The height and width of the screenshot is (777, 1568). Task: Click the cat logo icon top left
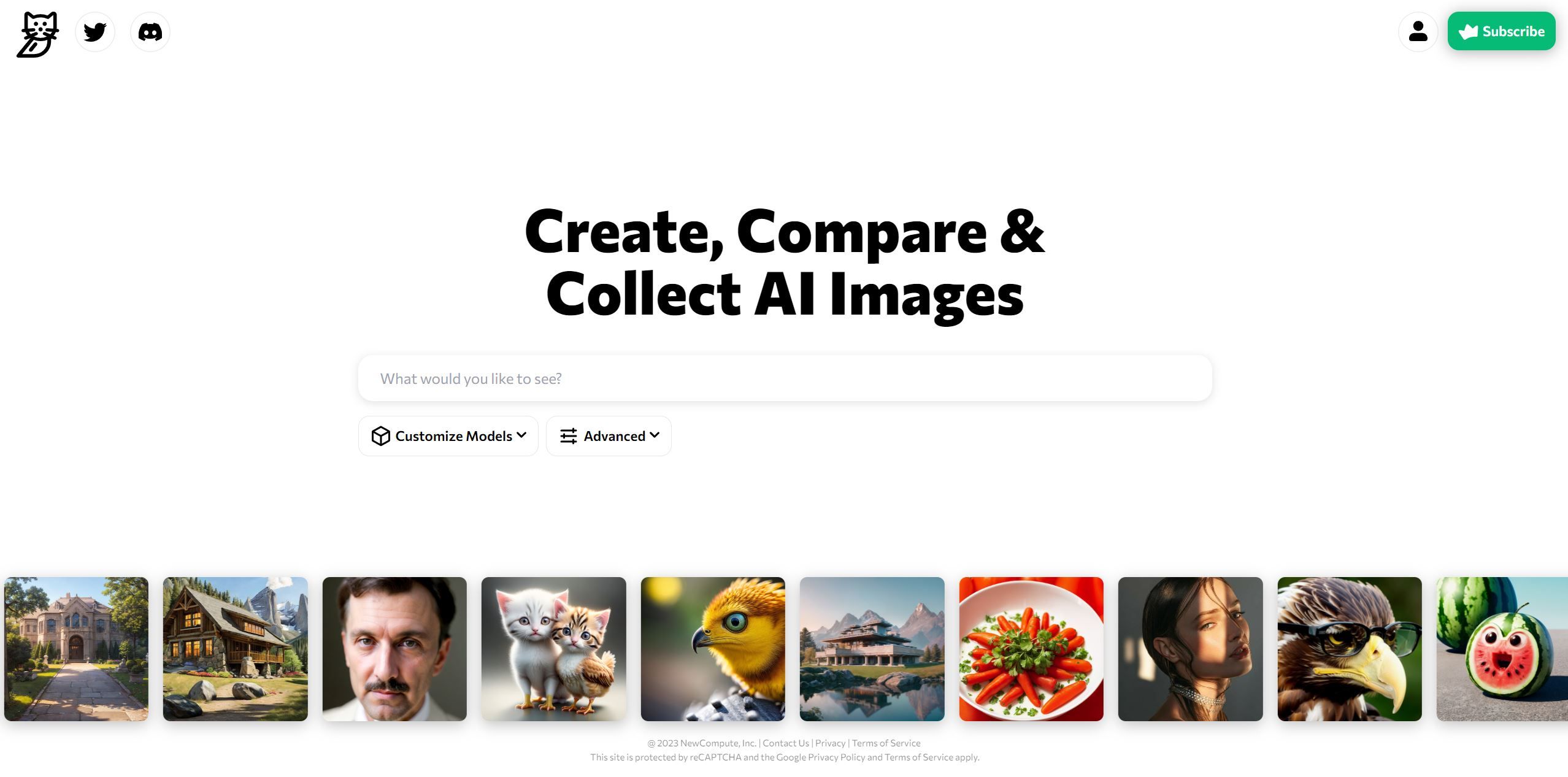coord(38,32)
